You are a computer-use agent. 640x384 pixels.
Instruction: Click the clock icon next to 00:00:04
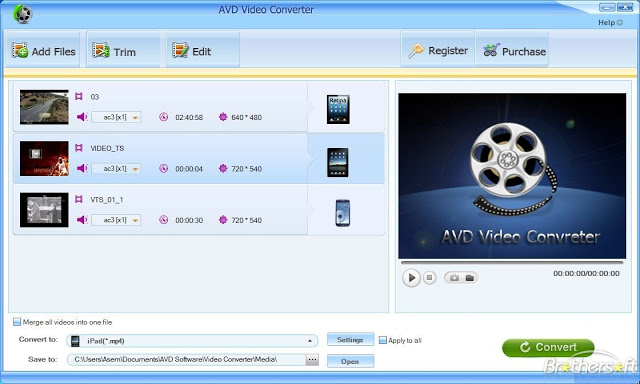point(164,169)
